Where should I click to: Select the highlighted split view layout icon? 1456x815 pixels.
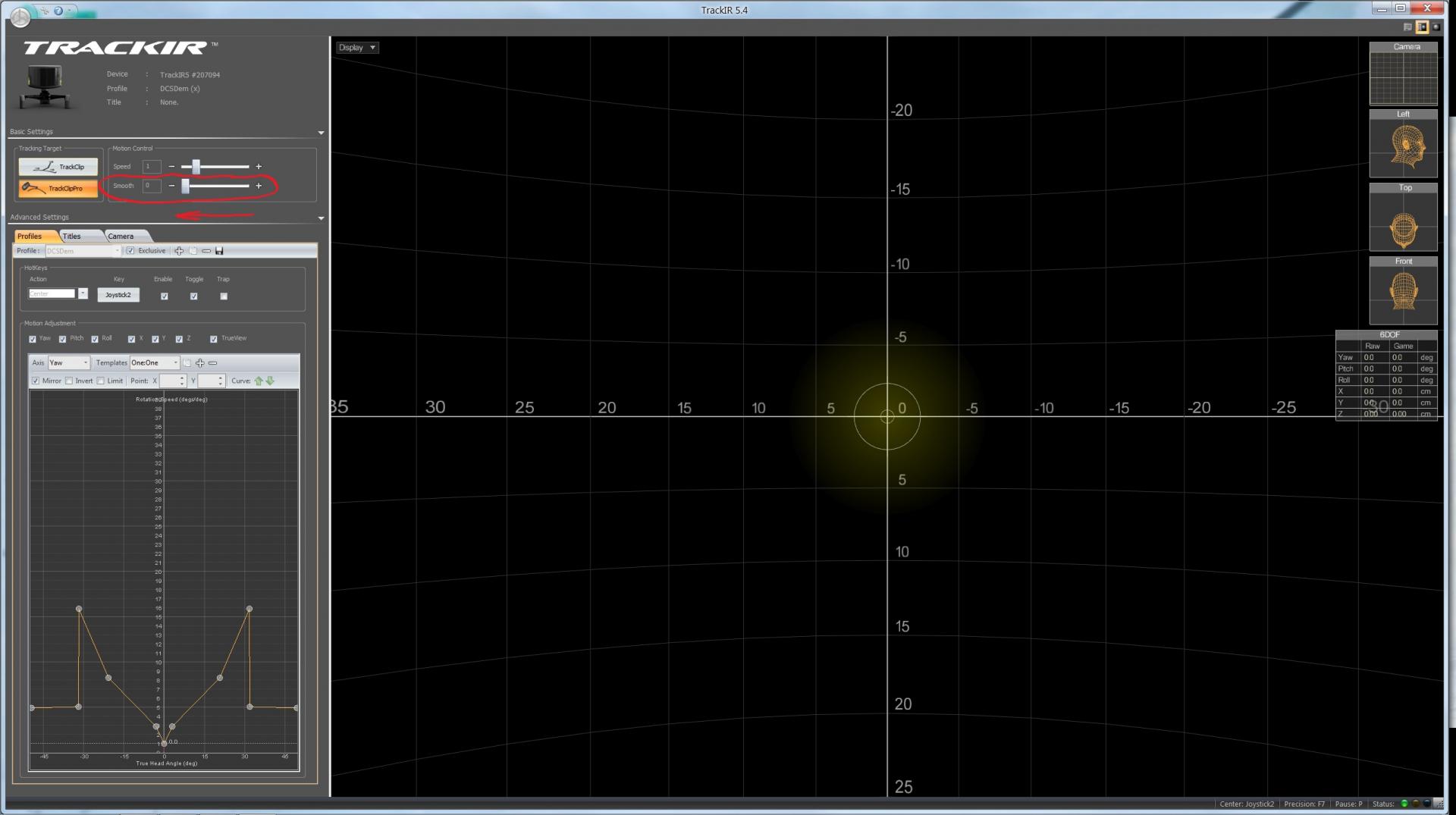1422,27
